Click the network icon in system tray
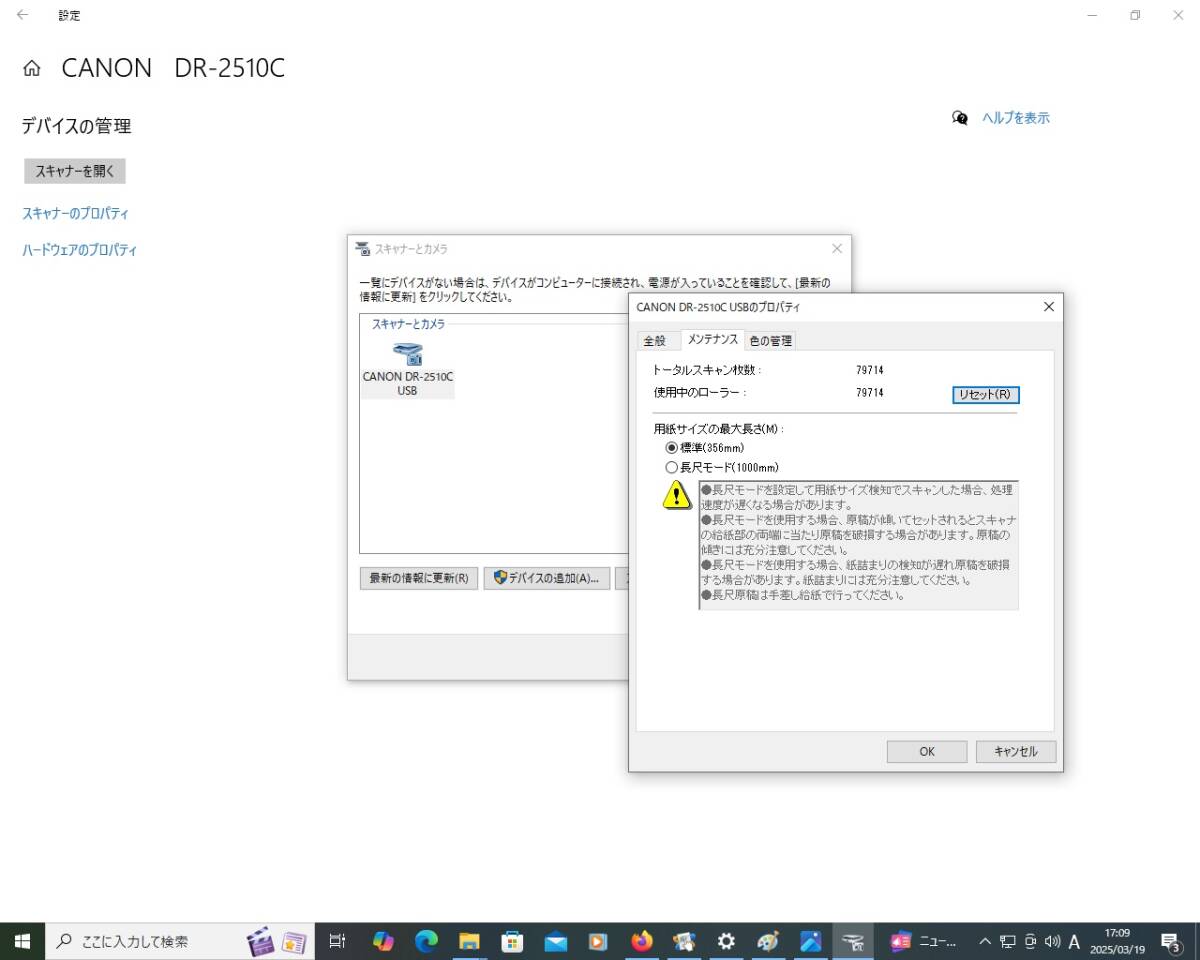 coord(1008,941)
